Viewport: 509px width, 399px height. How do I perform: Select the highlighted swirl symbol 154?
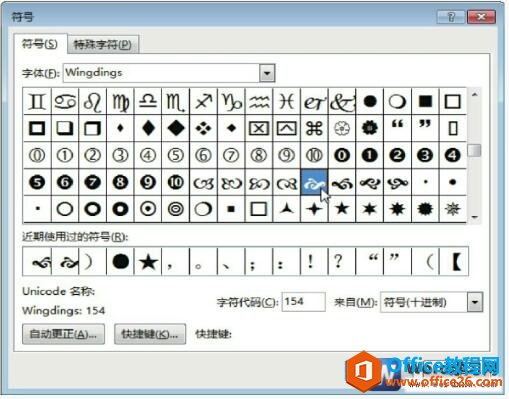[314, 182]
